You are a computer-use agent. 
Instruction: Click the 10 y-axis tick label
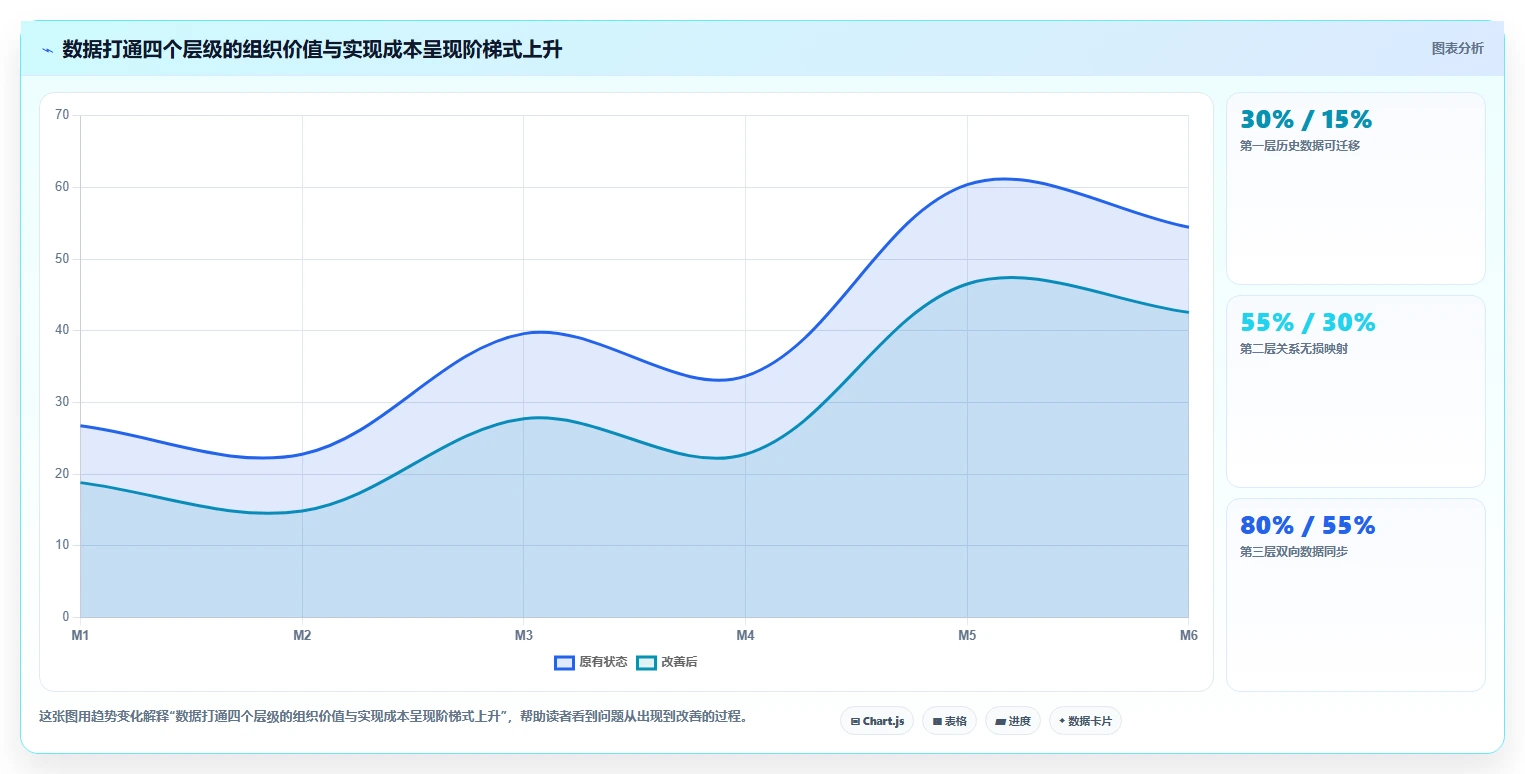point(62,545)
